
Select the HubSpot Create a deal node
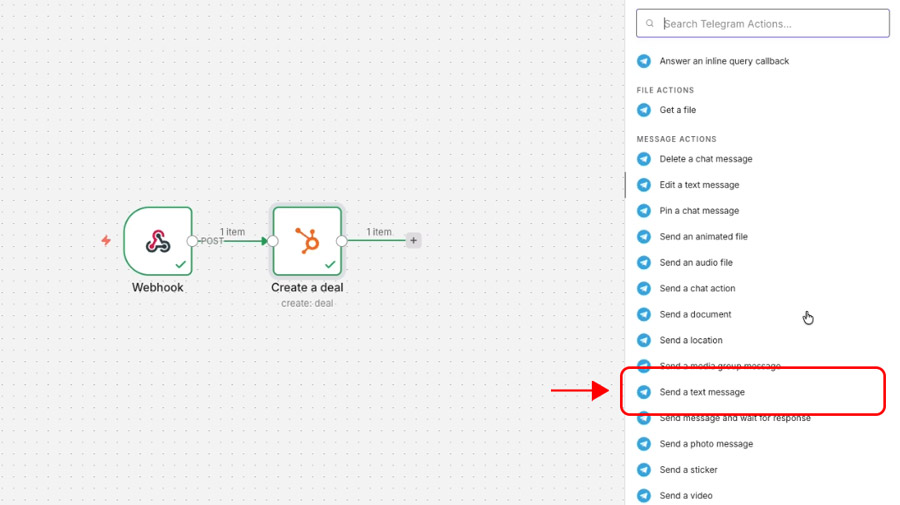(x=307, y=241)
